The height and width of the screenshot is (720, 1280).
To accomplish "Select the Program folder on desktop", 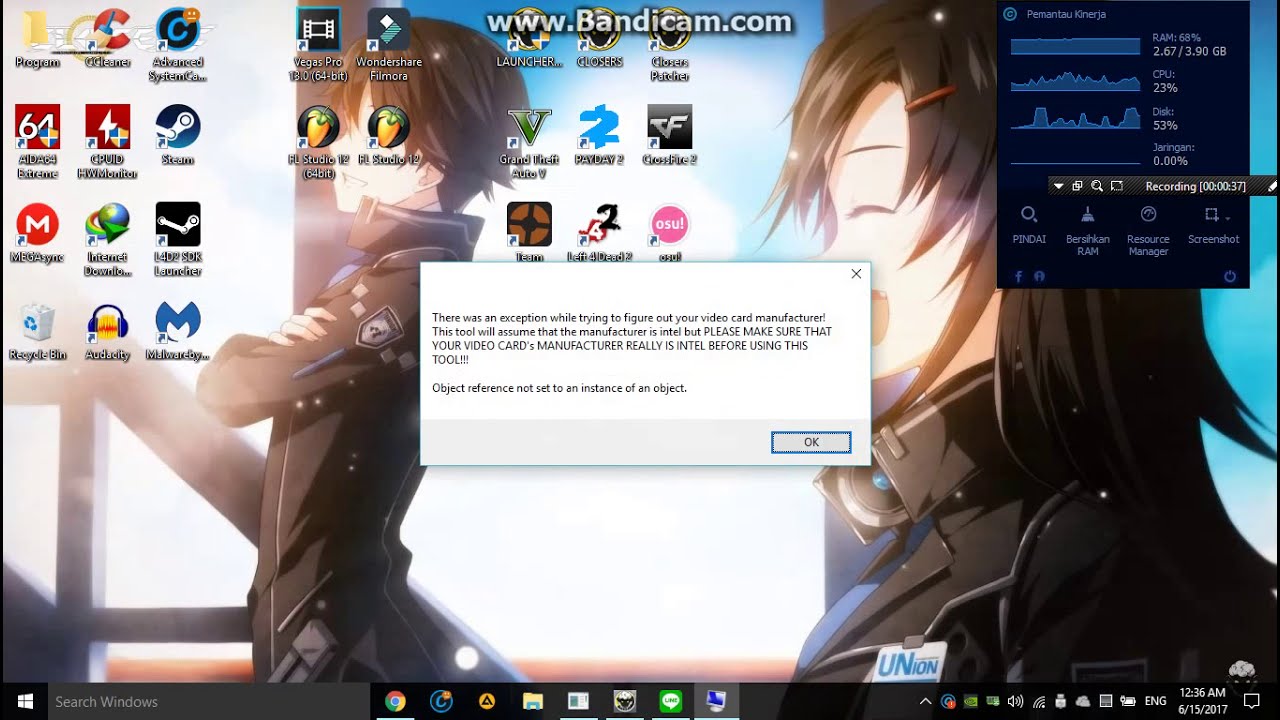I will click(x=37, y=39).
